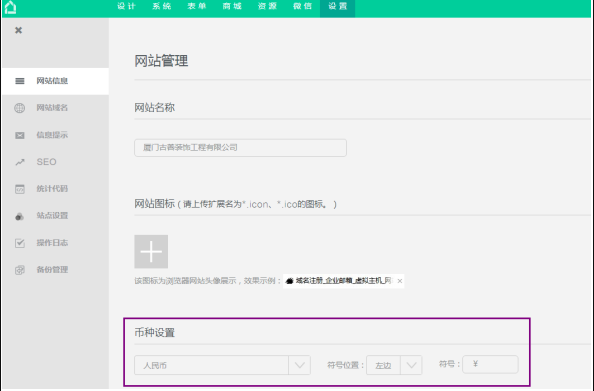Close the sidebar with the X icon
This screenshot has width=594, height=391.
(18, 30)
